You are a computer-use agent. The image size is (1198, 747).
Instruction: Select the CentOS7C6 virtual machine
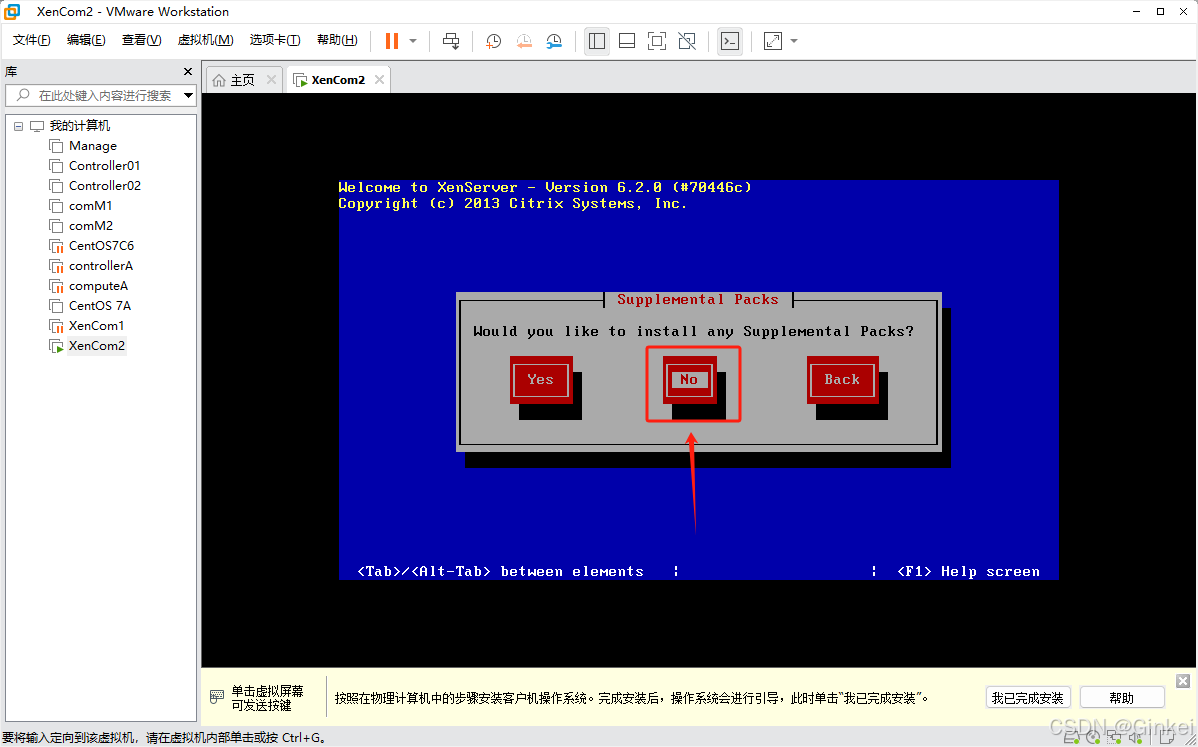point(101,245)
